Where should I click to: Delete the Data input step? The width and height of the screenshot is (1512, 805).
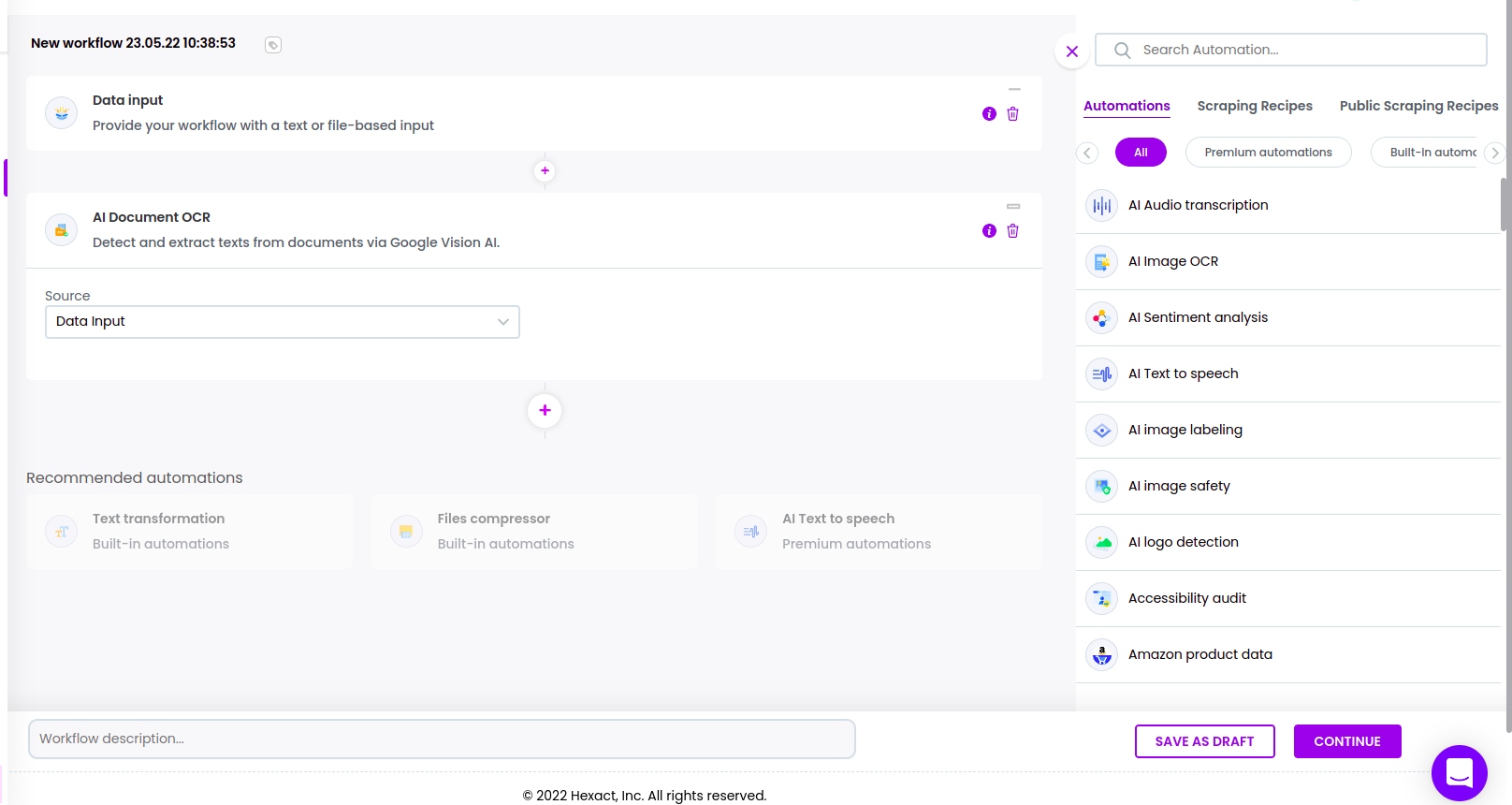[1012, 114]
